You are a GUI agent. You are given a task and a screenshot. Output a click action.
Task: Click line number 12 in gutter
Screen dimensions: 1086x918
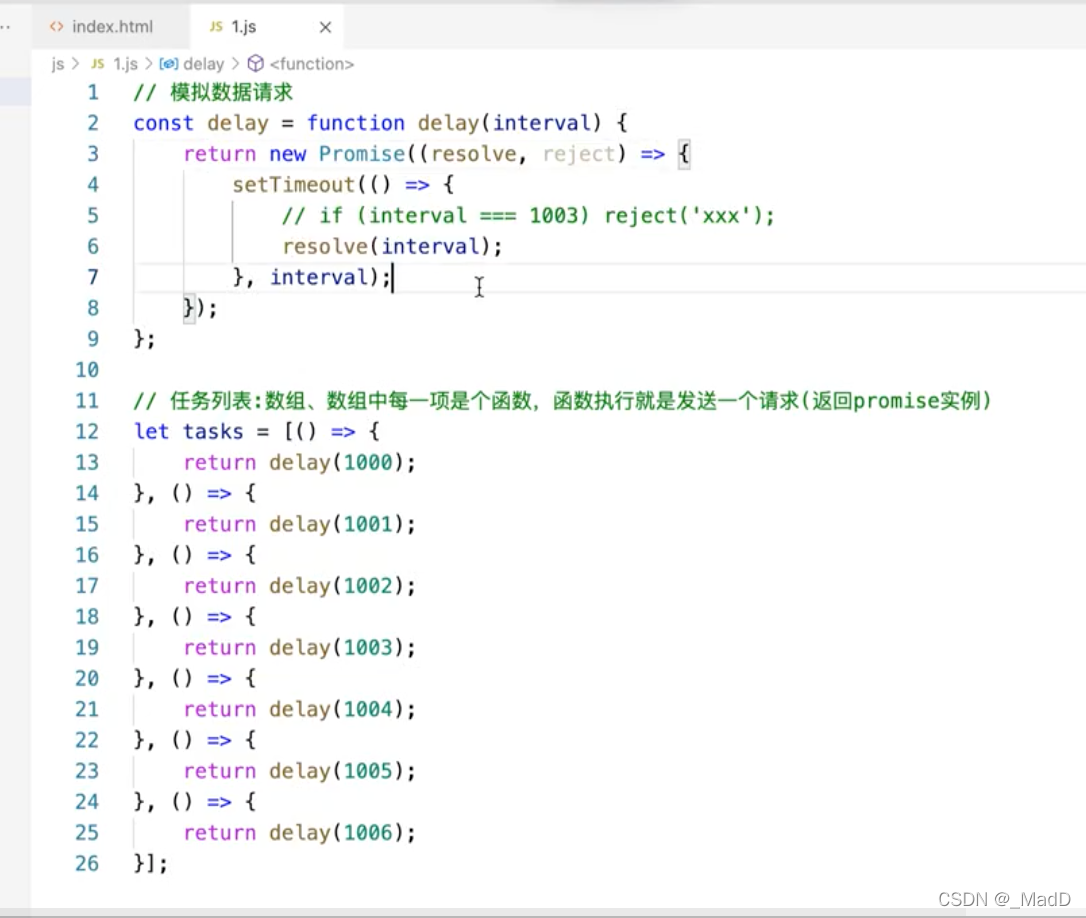tap(87, 432)
